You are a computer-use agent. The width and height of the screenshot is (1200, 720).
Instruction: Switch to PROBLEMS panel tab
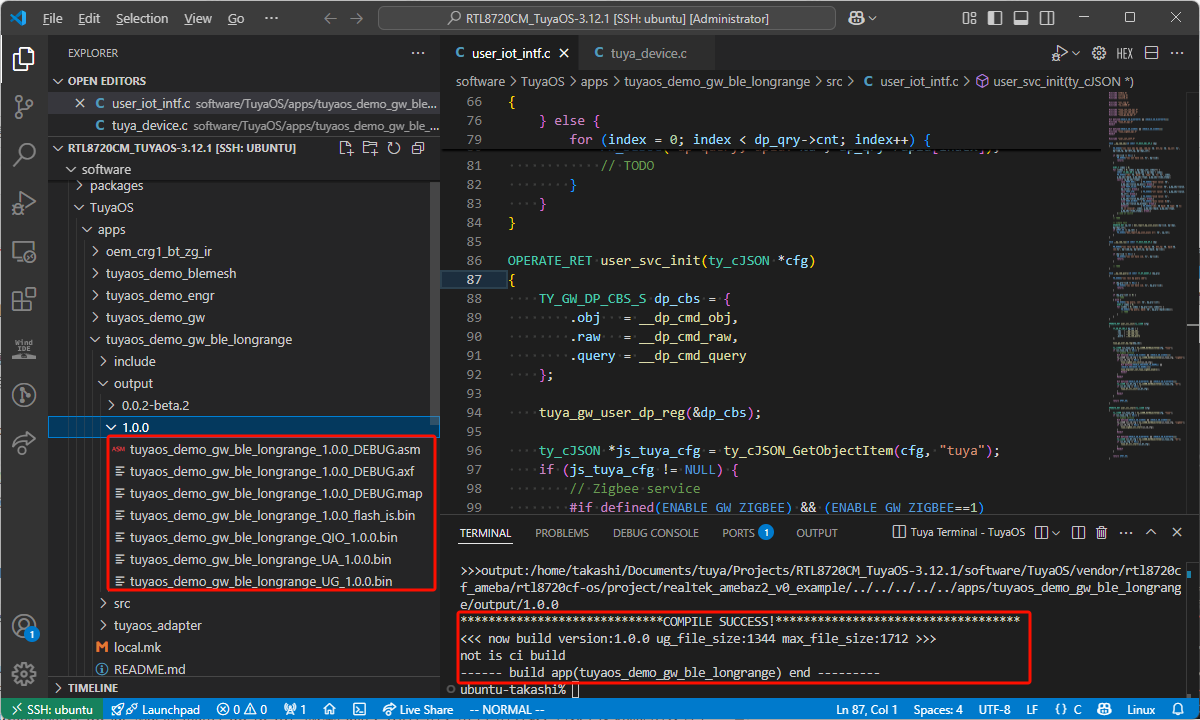[x=562, y=533]
